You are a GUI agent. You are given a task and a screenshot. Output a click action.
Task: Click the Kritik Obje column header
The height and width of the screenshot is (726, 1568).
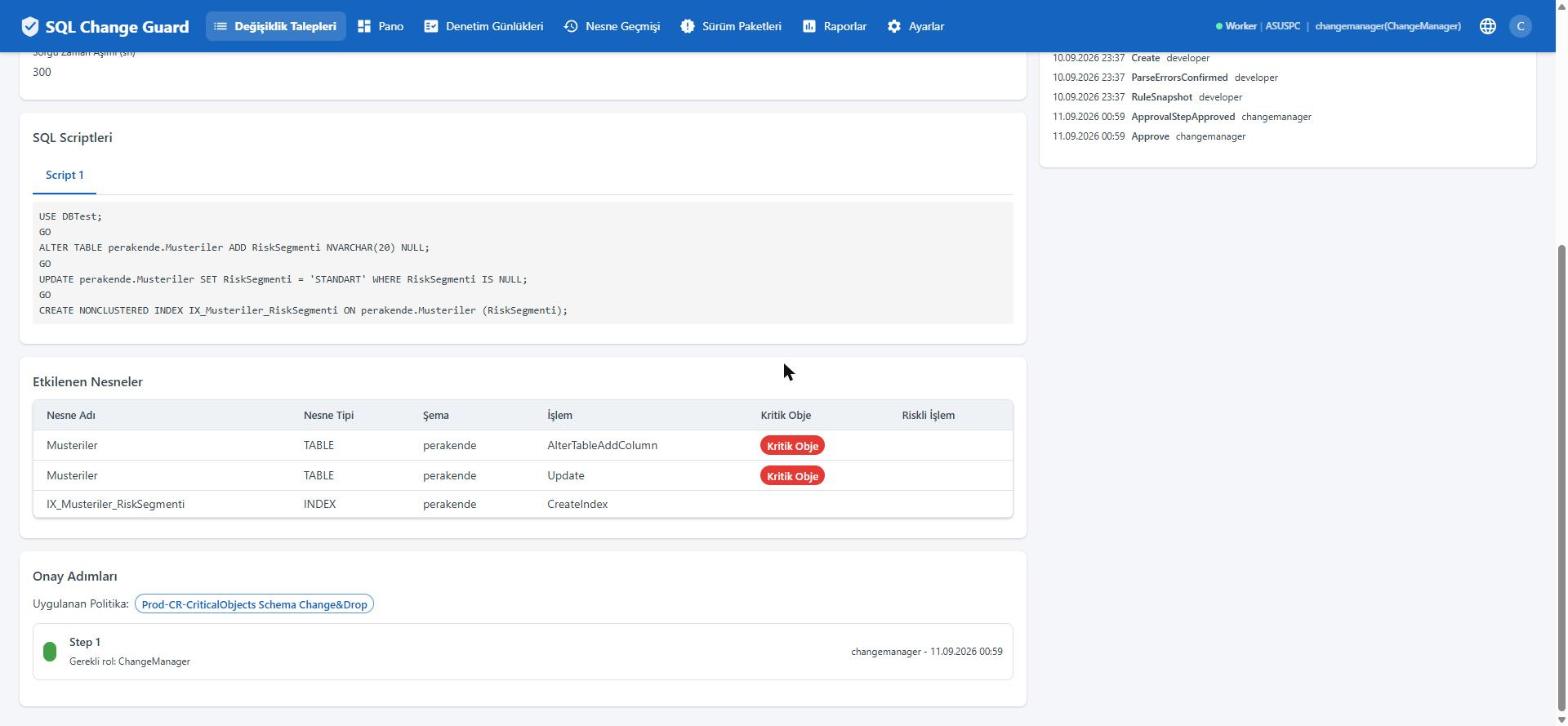click(x=785, y=415)
